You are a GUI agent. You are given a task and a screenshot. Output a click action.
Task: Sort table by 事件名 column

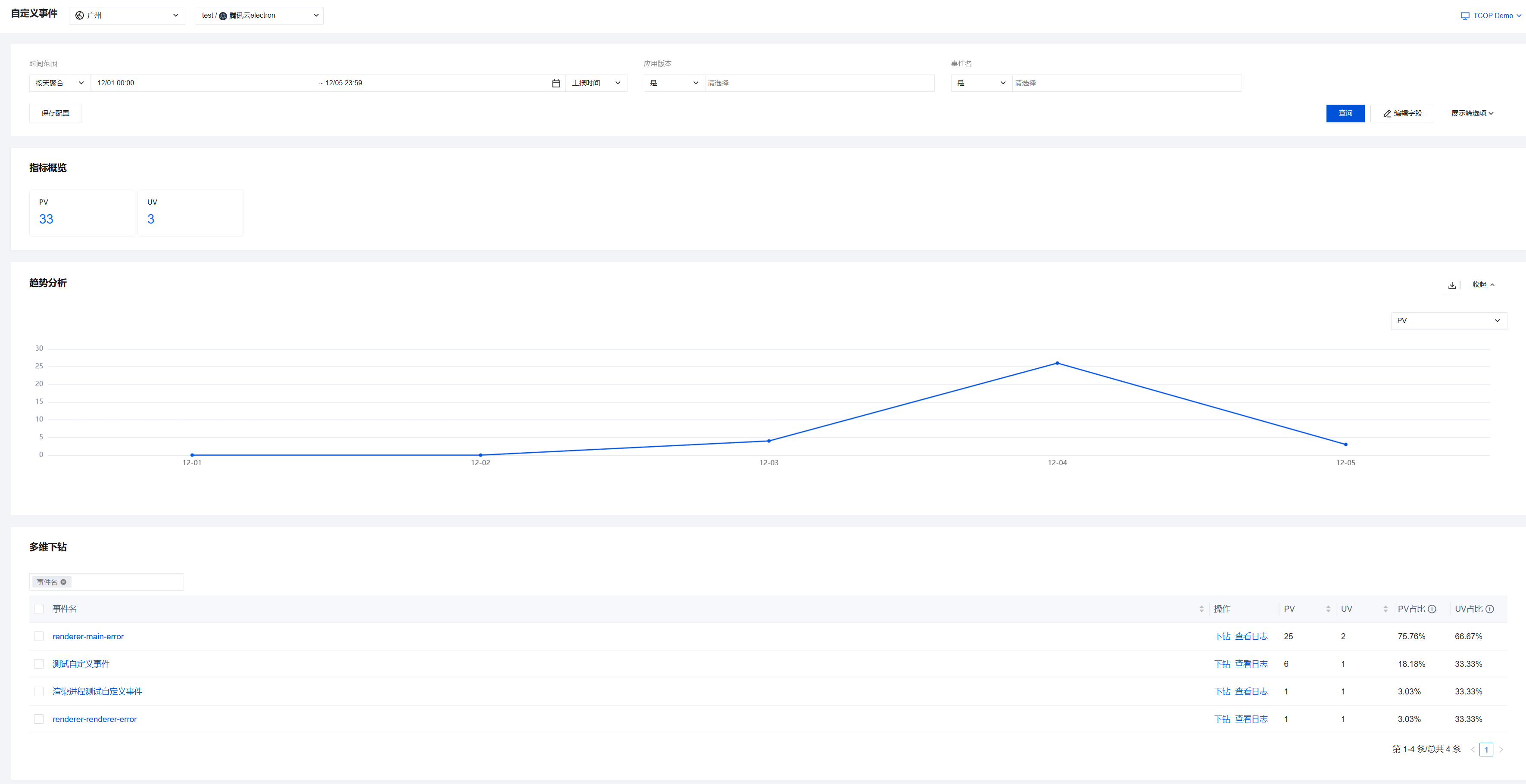pyautogui.click(x=1201, y=609)
